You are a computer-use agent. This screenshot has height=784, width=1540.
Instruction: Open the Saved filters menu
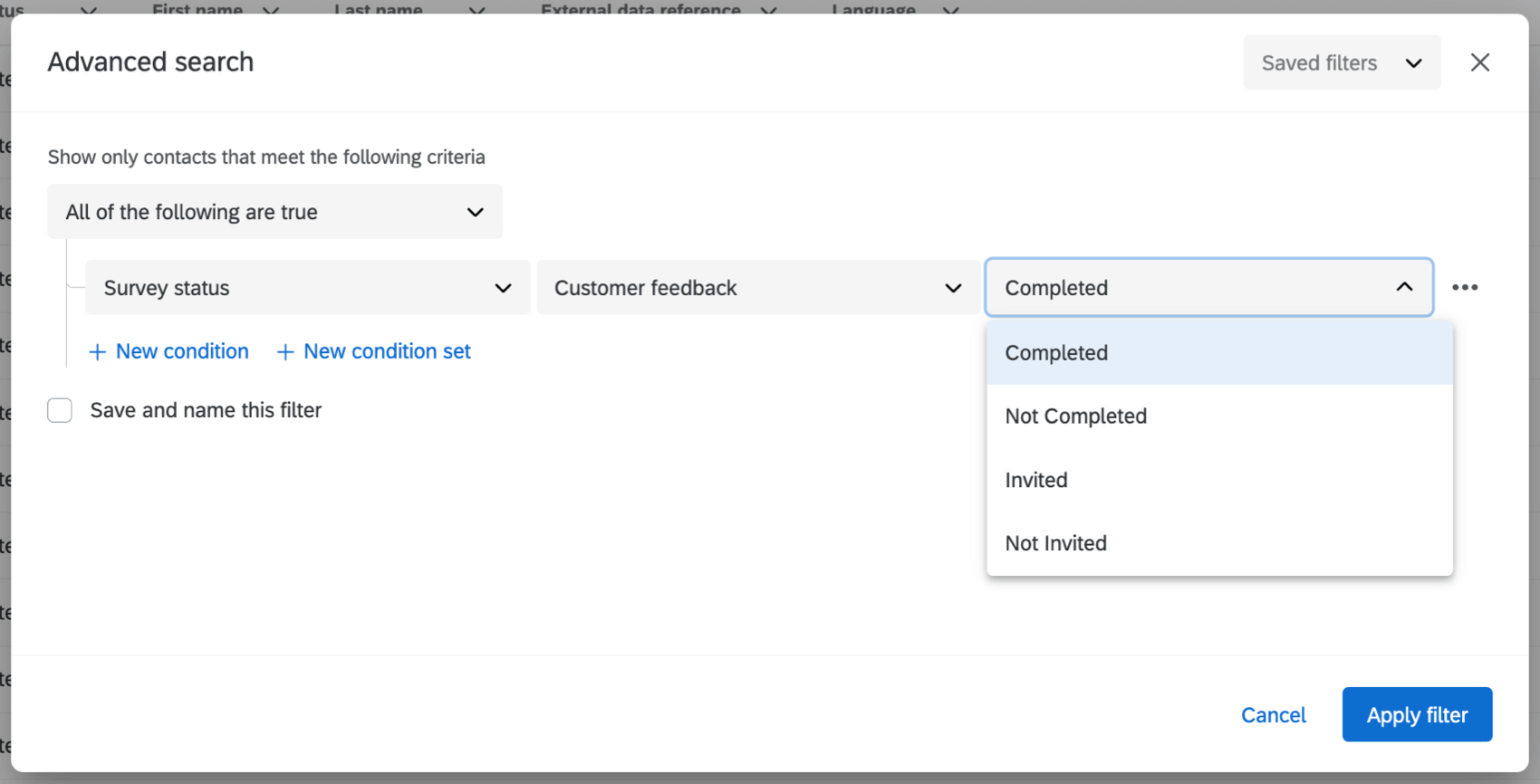pyautogui.click(x=1319, y=63)
